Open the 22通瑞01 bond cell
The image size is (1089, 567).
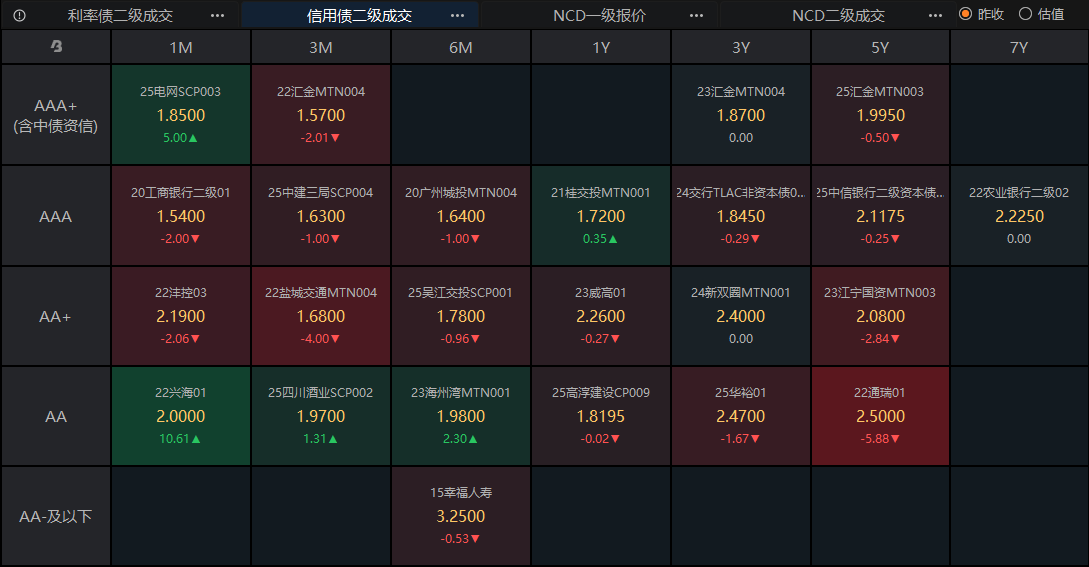[x=880, y=416]
